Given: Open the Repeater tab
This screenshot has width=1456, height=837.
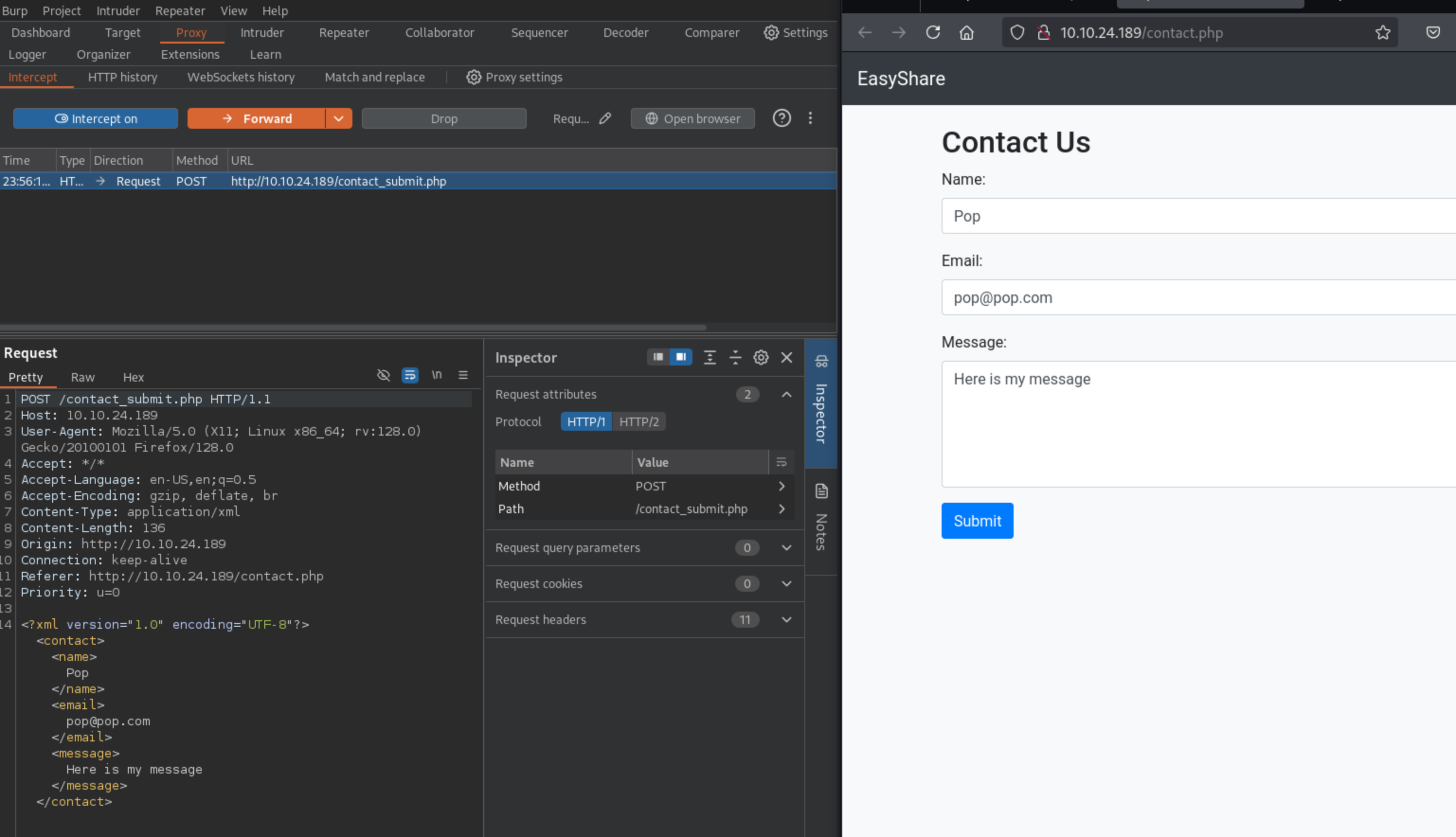Looking at the screenshot, I should pos(344,33).
